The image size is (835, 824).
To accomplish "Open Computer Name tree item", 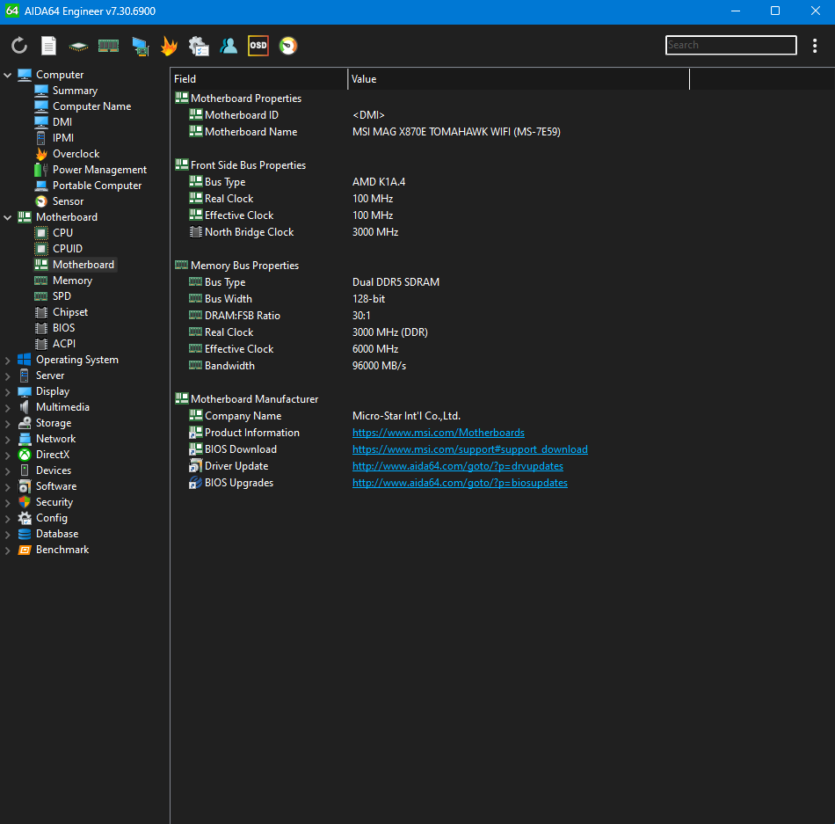I will tap(92, 107).
